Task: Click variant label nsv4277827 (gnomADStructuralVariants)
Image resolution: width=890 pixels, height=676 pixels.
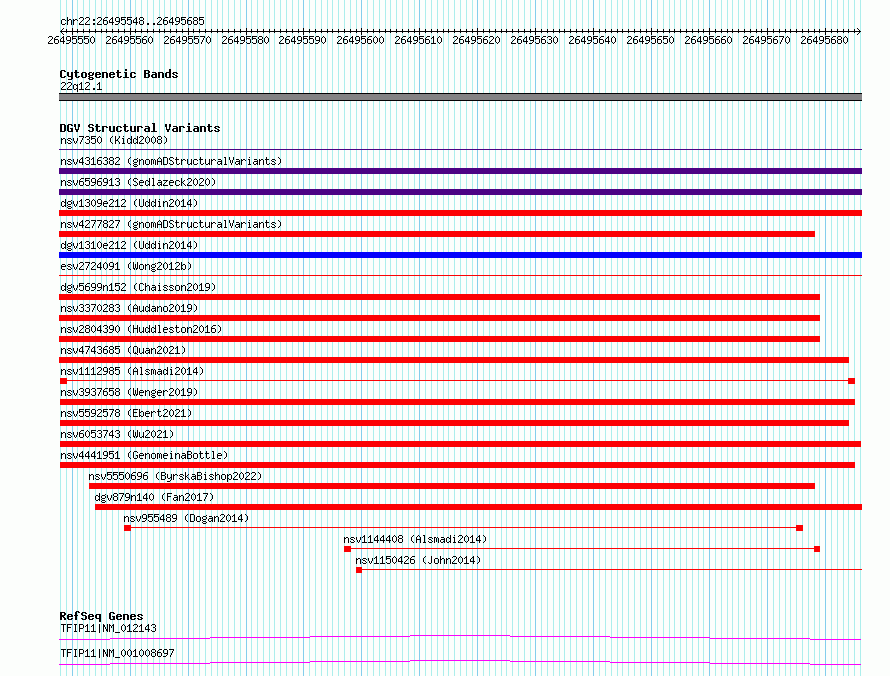Action: point(171,224)
